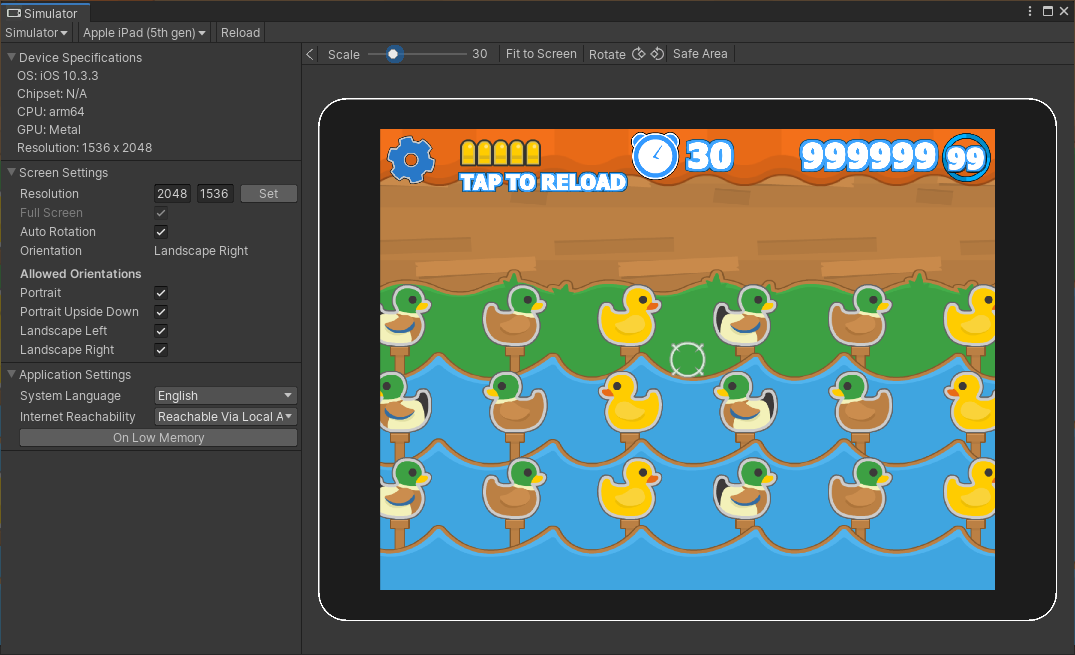Open the Simulator window options menu dots

(1030, 11)
